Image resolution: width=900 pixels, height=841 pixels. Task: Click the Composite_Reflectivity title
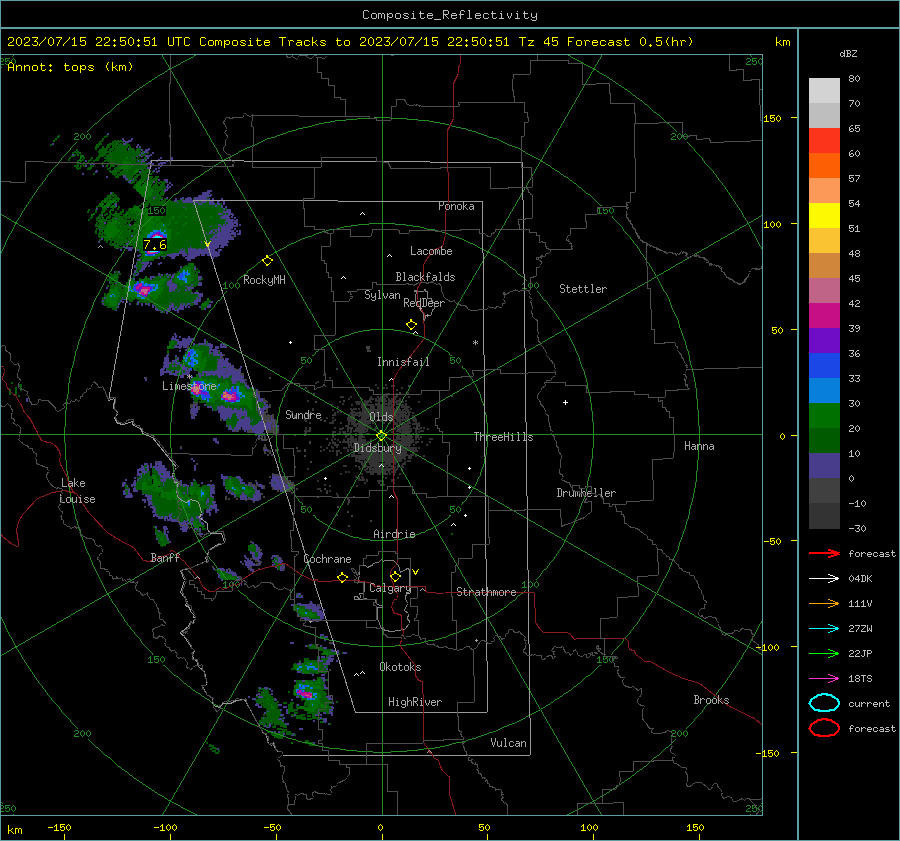(x=450, y=15)
